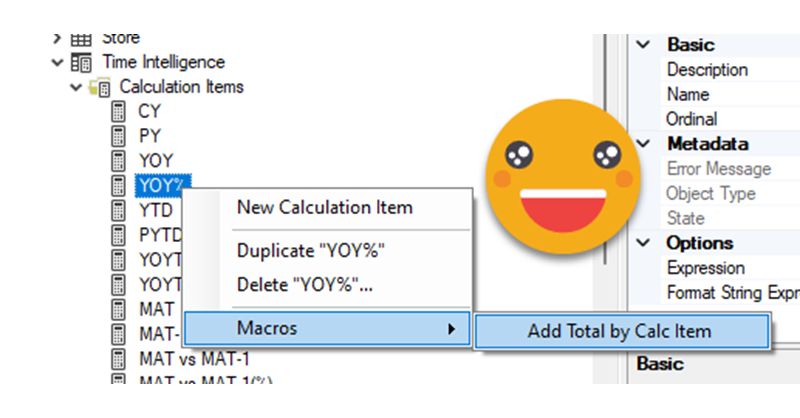Select the Ordinal property row
The width and height of the screenshot is (800, 418).
click(692, 119)
